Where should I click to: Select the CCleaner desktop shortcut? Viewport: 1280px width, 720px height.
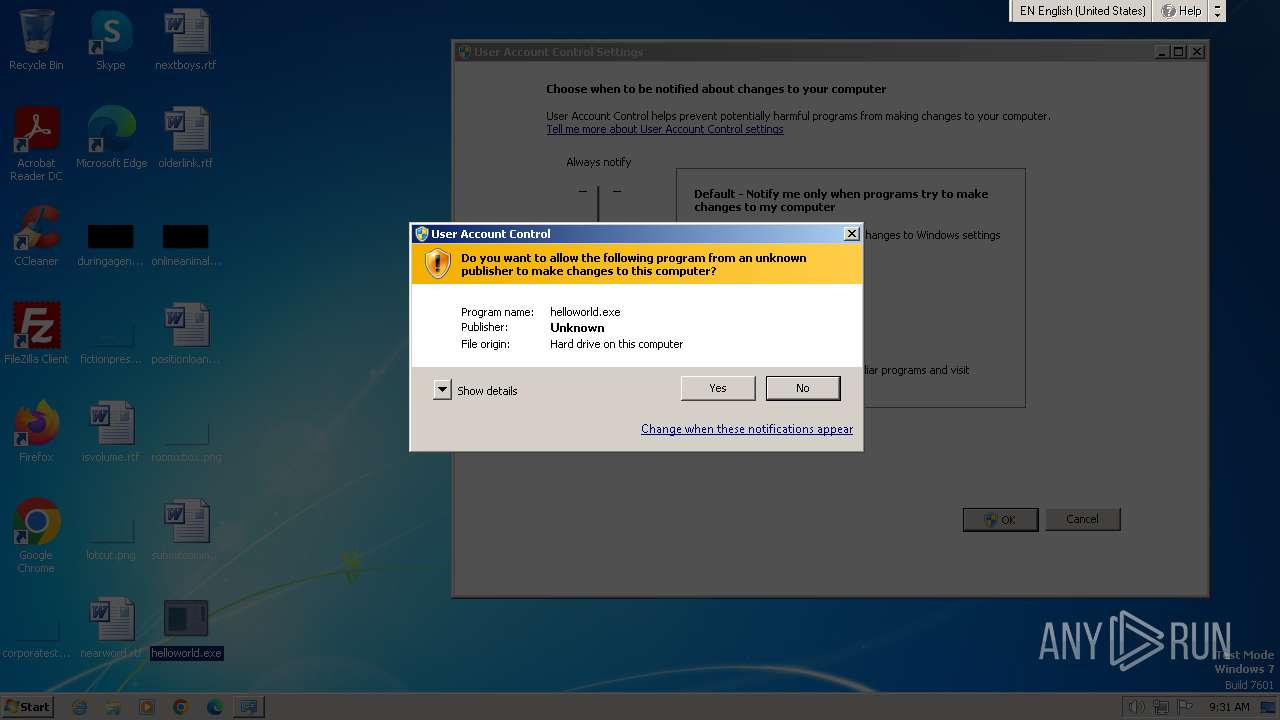[36, 237]
